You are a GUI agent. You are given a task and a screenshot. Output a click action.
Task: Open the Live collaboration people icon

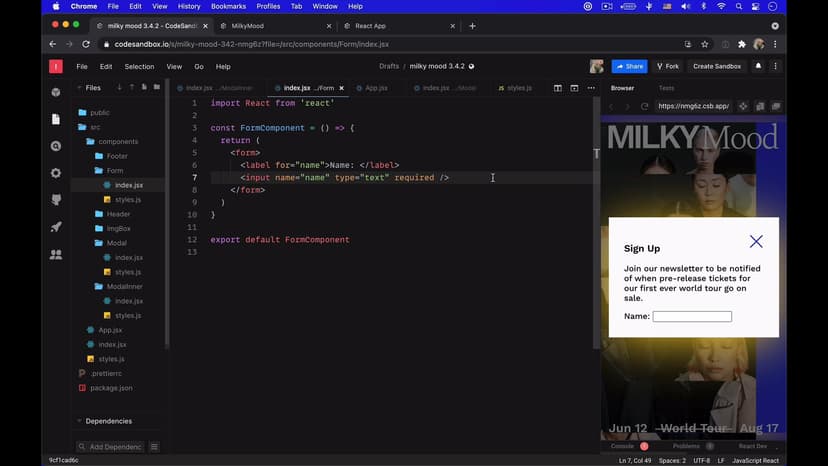56,254
